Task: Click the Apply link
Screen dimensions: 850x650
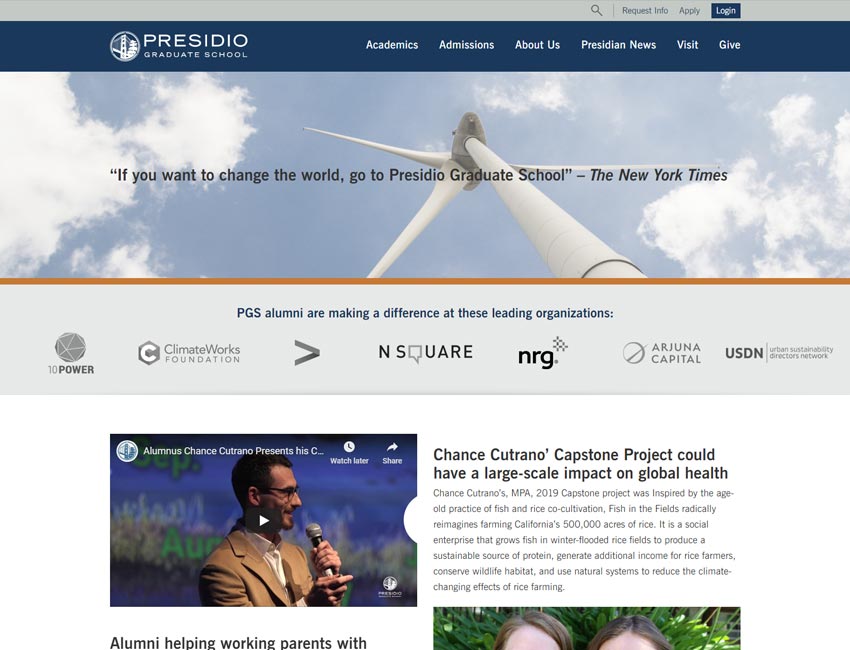Action: (690, 11)
